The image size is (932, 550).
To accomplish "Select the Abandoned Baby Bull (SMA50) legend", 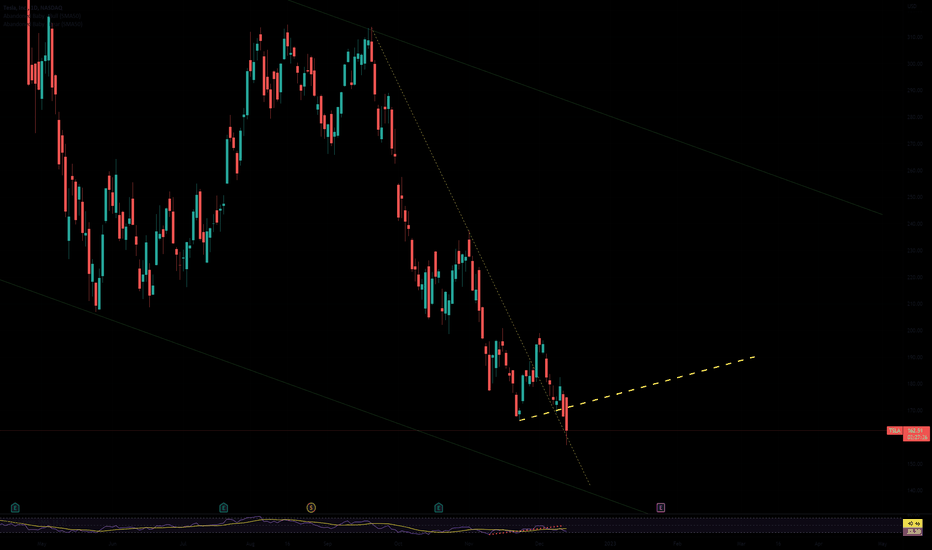I will [43, 16].
